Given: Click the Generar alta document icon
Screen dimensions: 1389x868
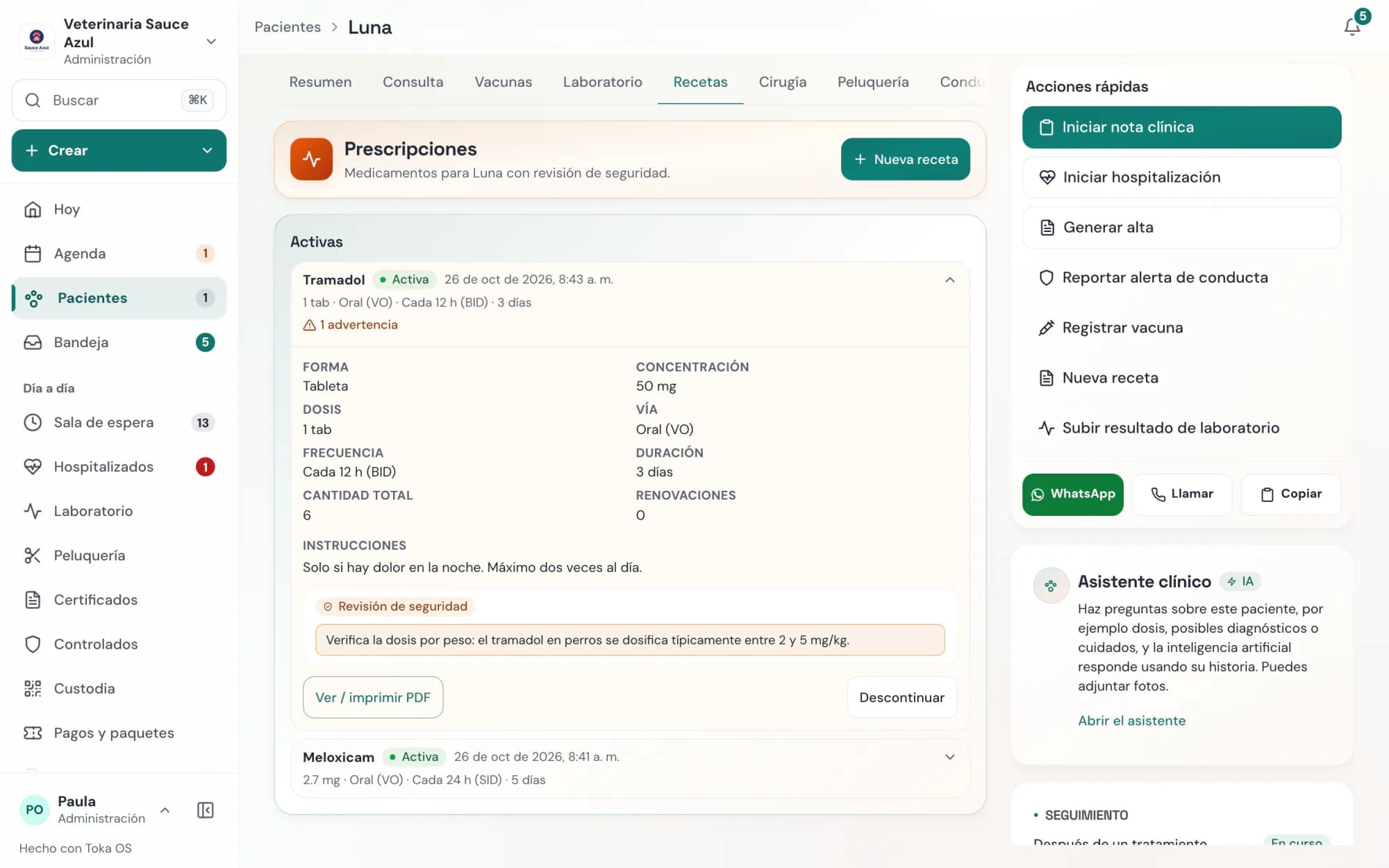Looking at the screenshot, I should click(x=1047, y=228).
